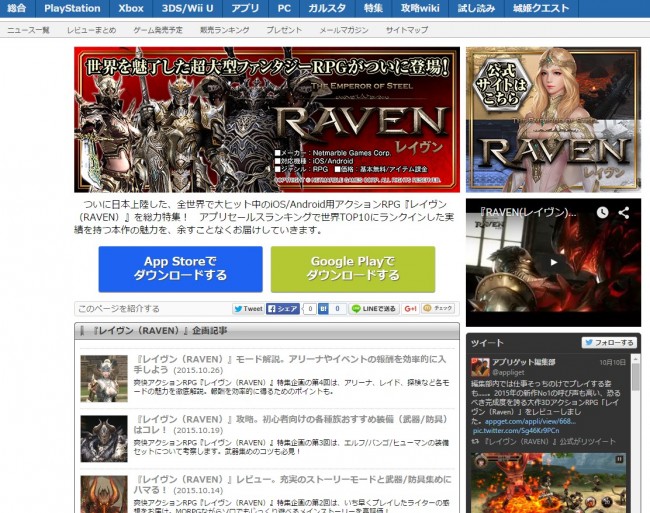
Task: Go to レビューまとめ submenu link
Action: 92,30
